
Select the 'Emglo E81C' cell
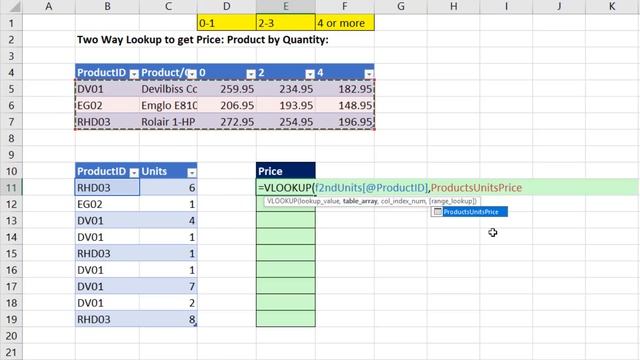tap(168, 105)
